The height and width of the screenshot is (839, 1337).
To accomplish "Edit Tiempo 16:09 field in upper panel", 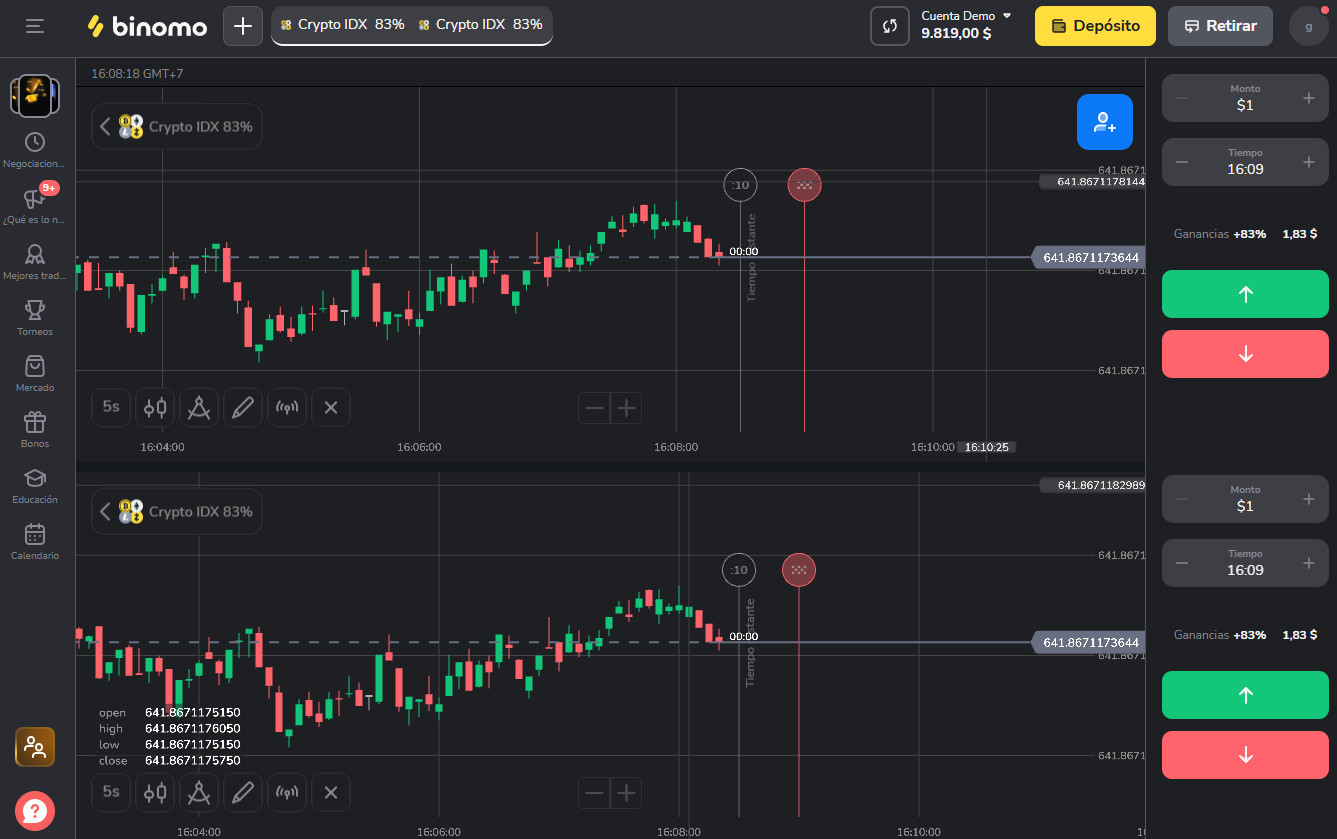I will click(1245, 162).
